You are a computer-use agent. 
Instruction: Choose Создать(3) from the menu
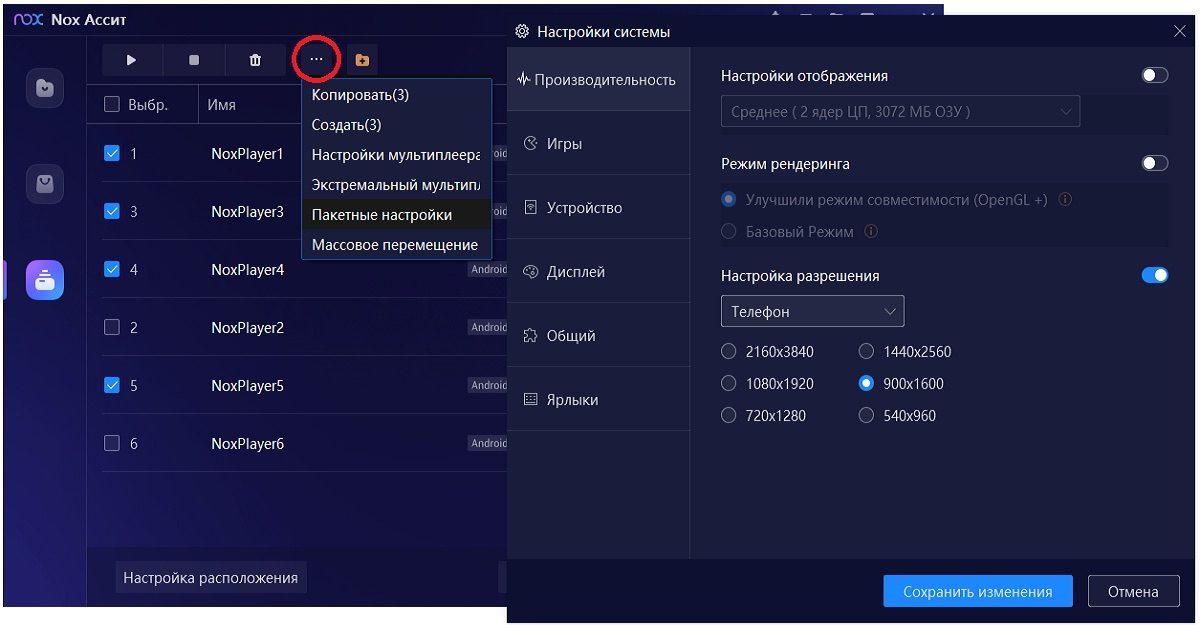click(x=396, y=125)
